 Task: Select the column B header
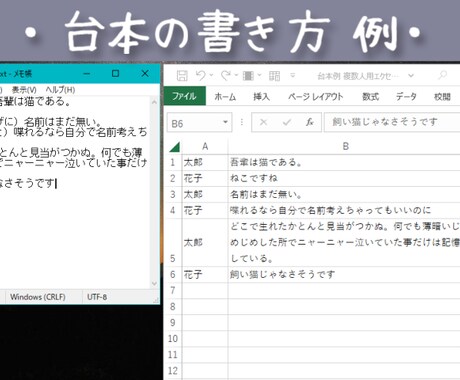pyautogui.click(x=345, y=146)
